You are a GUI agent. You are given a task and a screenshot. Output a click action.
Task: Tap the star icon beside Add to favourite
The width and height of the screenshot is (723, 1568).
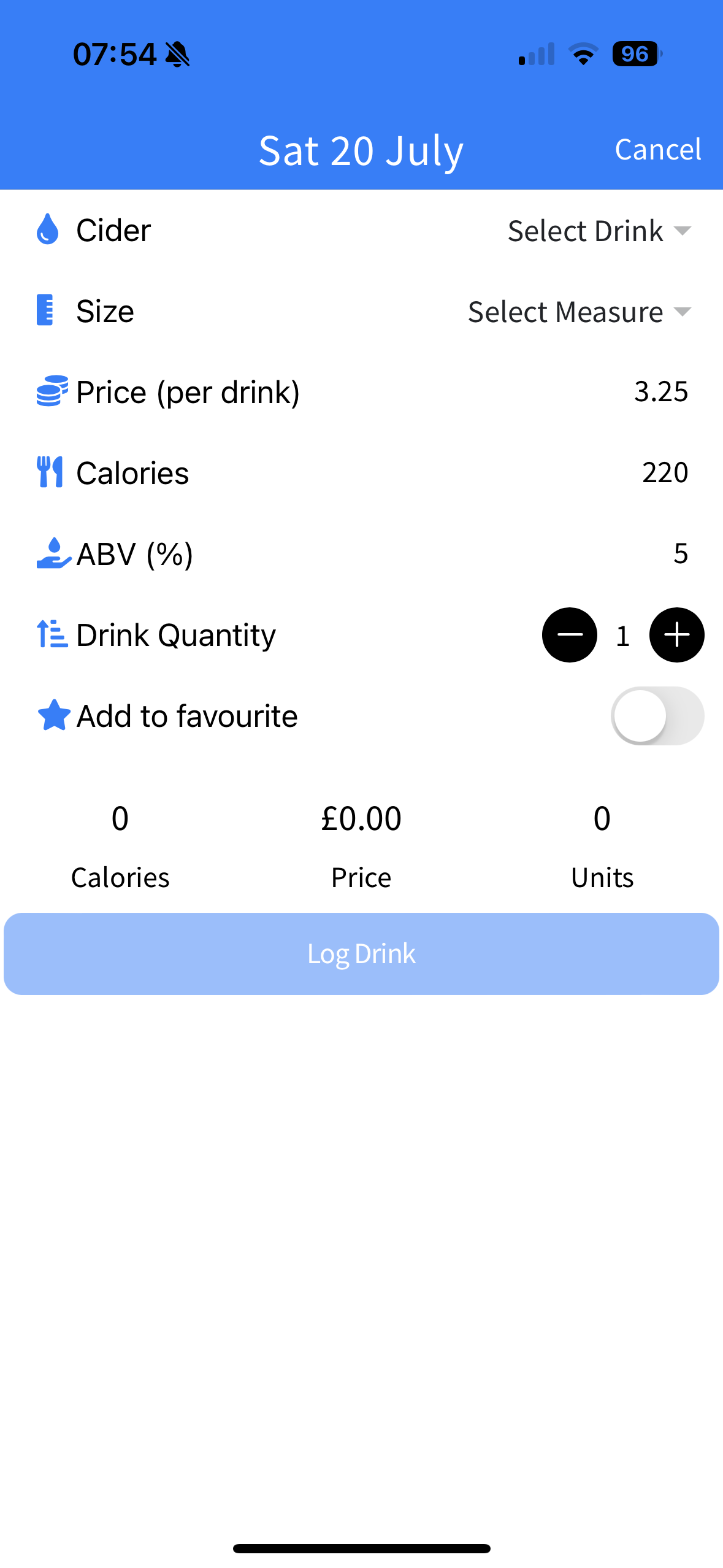click(54, 715)
